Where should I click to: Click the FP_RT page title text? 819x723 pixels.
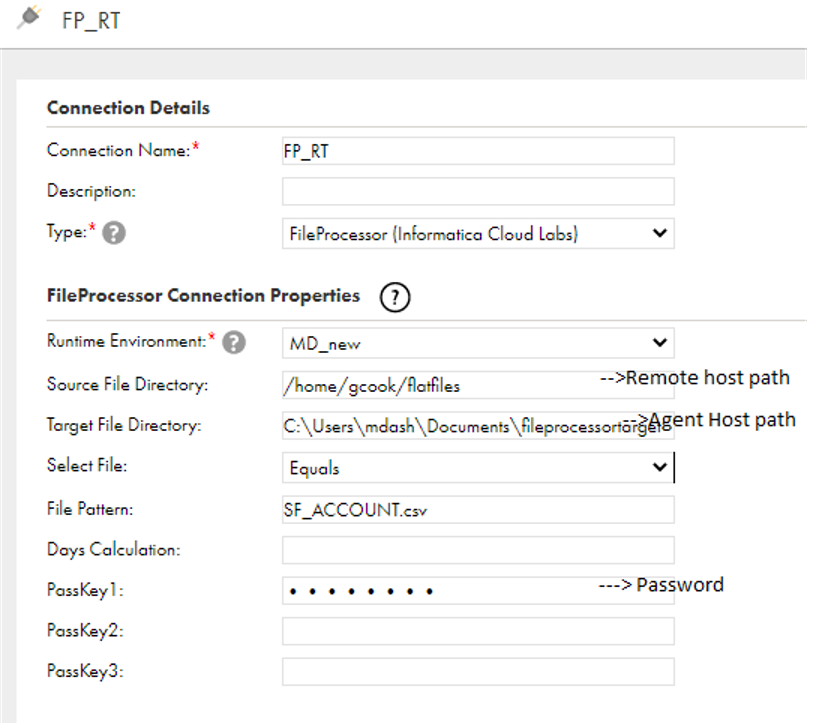(x=91, y=21)
